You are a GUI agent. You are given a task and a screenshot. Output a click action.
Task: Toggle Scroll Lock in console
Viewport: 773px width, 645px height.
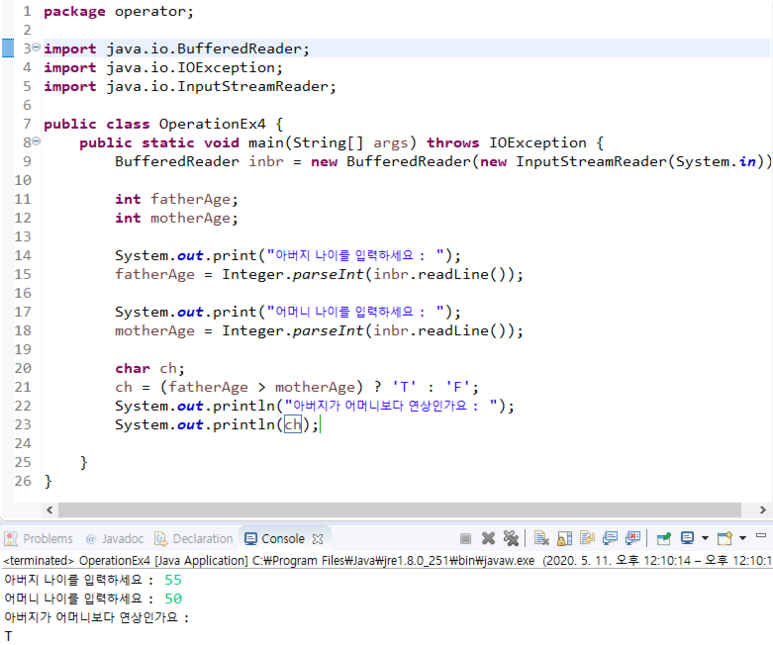point(564,538)
